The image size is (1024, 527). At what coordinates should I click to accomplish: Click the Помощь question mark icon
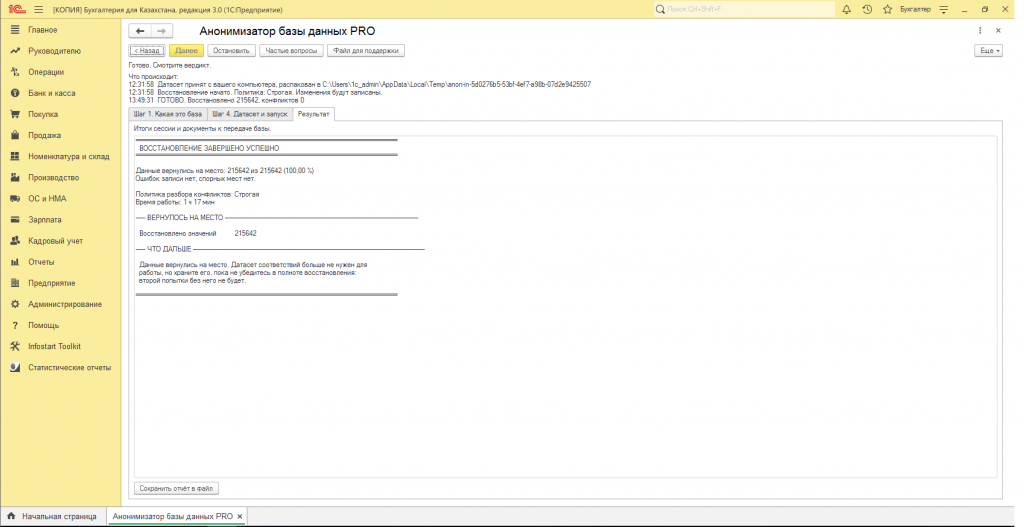coord(15,325)
